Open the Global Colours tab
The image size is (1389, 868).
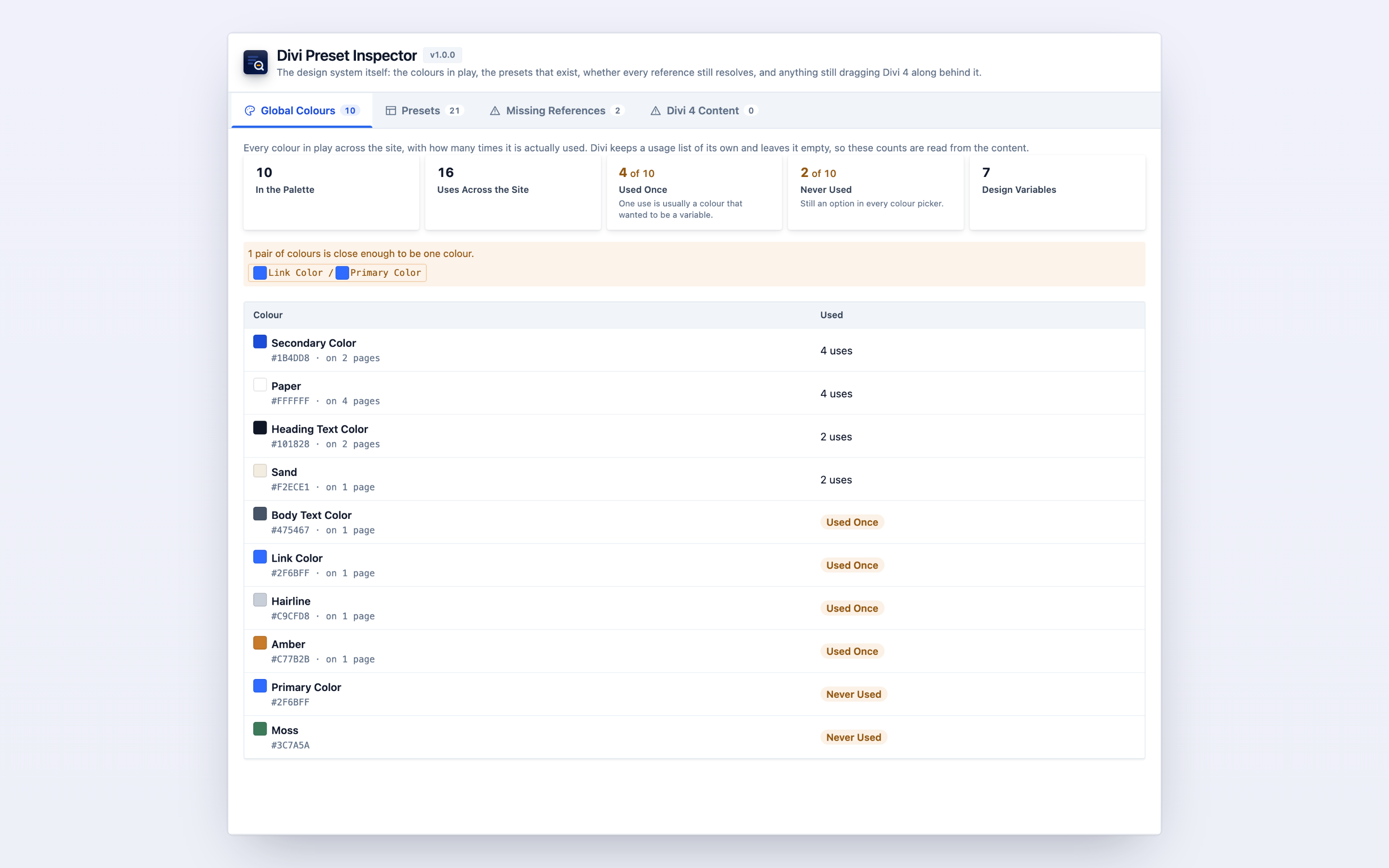pos(302,110)
